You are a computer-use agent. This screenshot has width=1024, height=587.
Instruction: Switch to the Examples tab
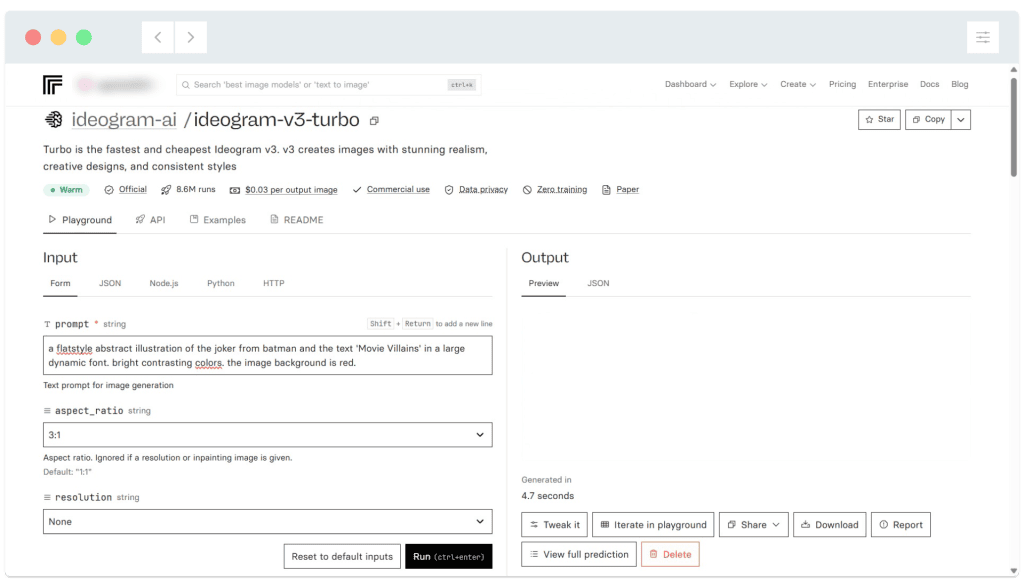coord(217,220)
